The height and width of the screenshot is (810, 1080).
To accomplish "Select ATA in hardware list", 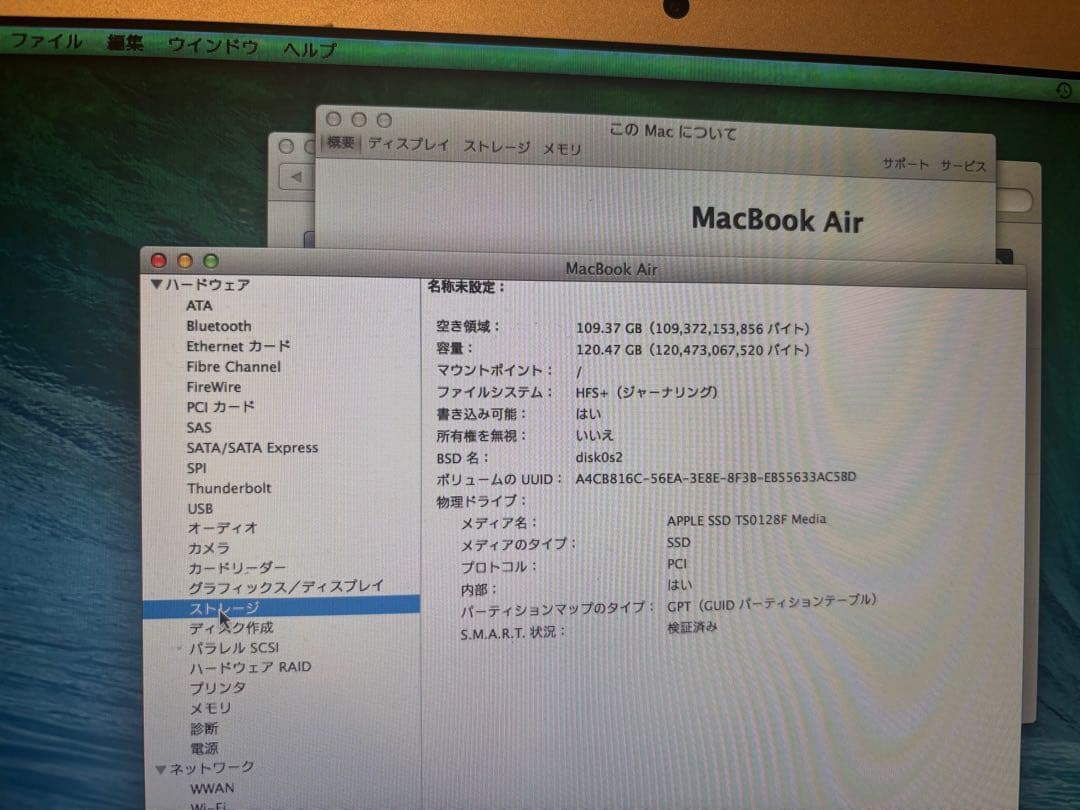I will tap(199, 305).
